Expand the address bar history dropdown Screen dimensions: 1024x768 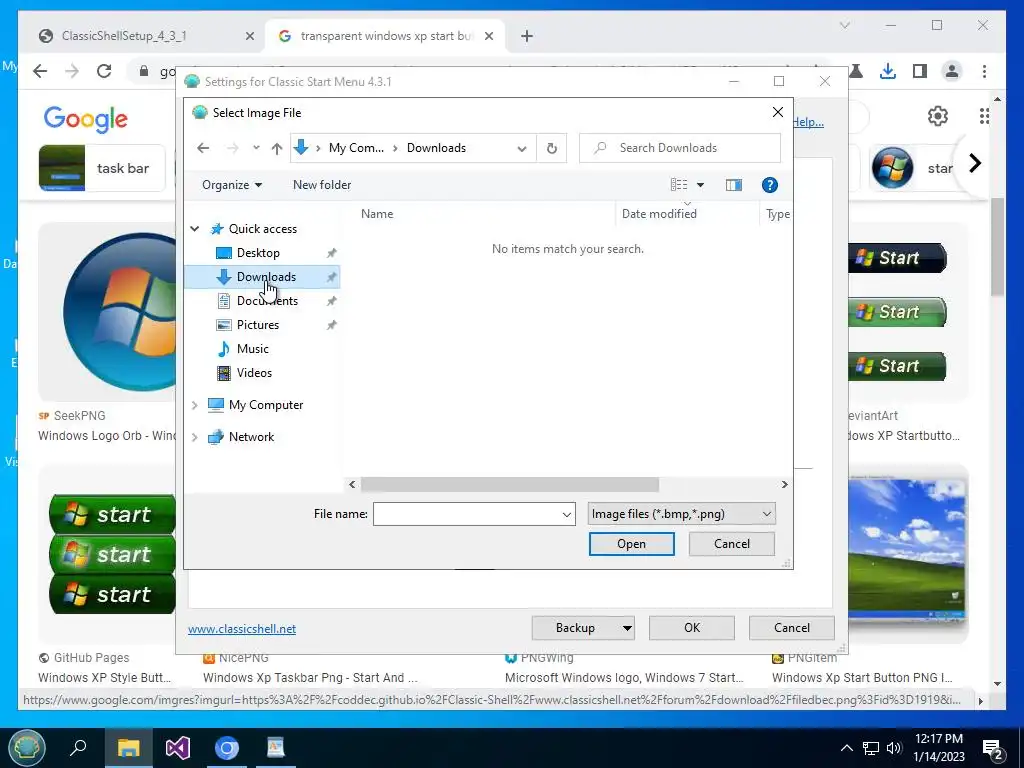522,148
